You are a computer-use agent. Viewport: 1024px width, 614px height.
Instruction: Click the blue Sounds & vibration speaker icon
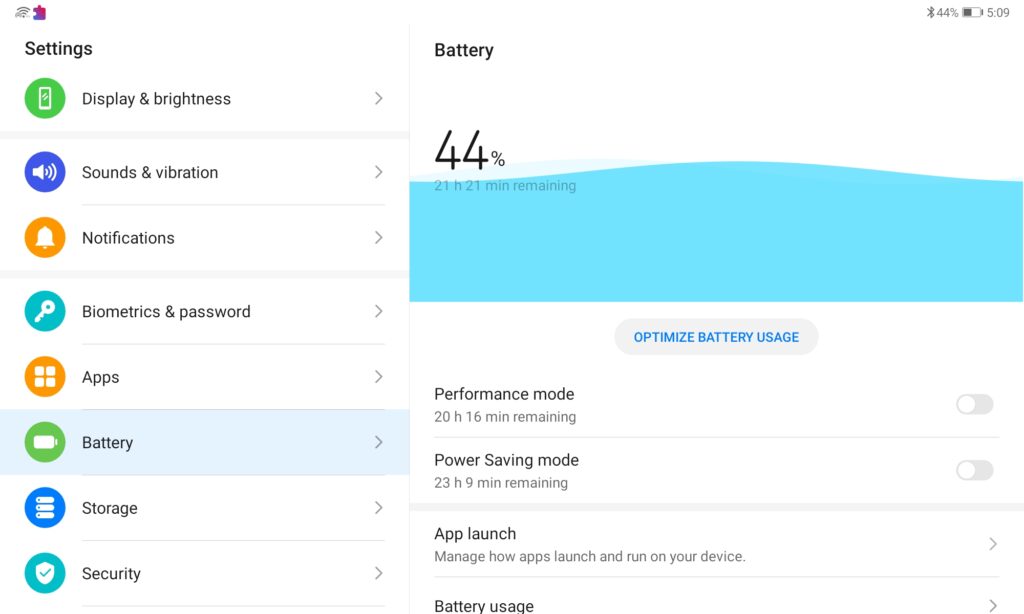pyautogui.click(x=45, y=172)
